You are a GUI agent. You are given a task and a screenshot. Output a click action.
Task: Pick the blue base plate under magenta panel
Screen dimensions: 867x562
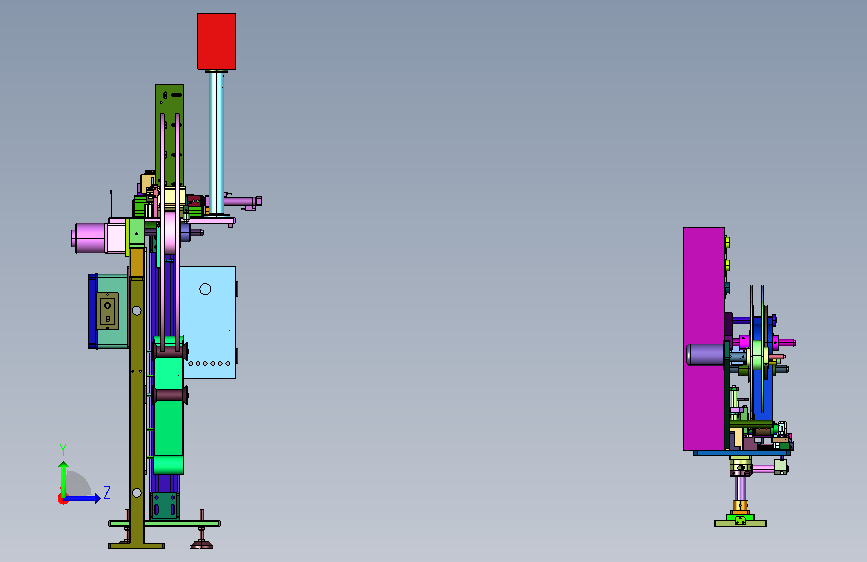[741, 453]
